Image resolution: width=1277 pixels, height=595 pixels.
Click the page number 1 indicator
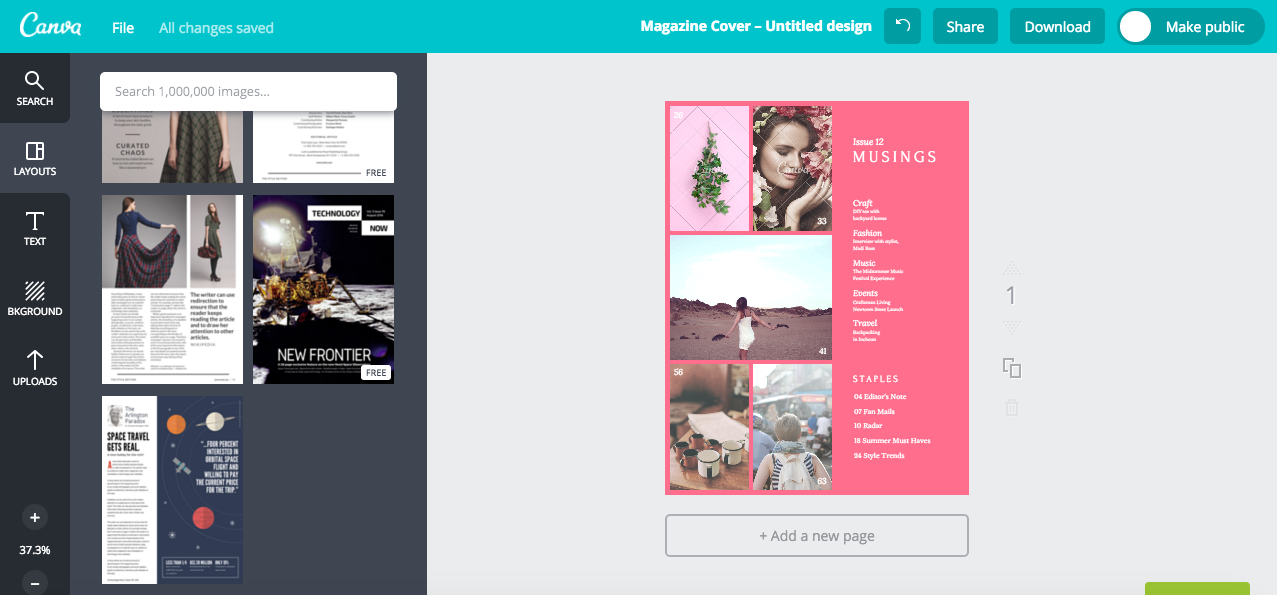pos(1012,296)
